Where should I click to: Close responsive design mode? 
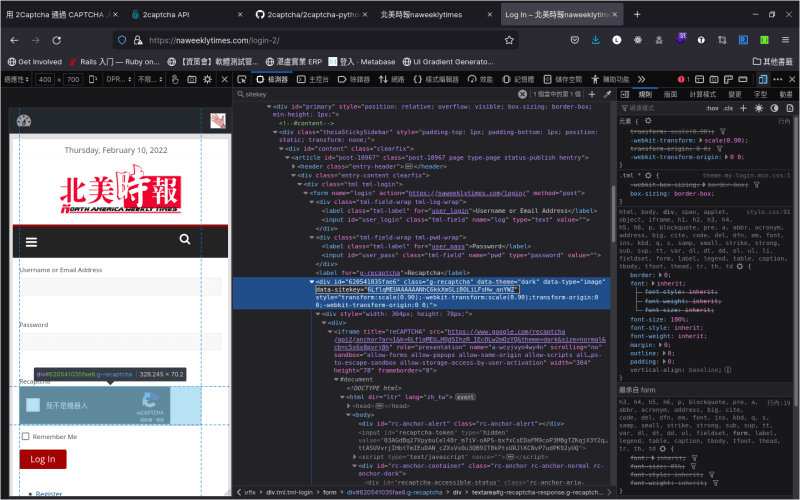[x=224, y=79]
